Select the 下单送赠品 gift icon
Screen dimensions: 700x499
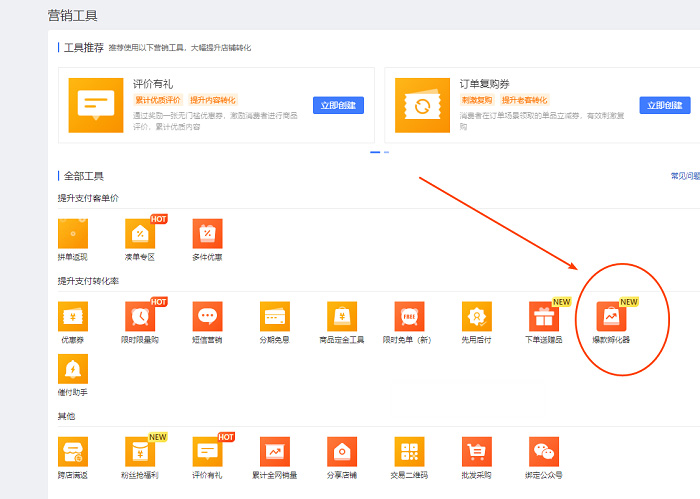tap(544, 316)
